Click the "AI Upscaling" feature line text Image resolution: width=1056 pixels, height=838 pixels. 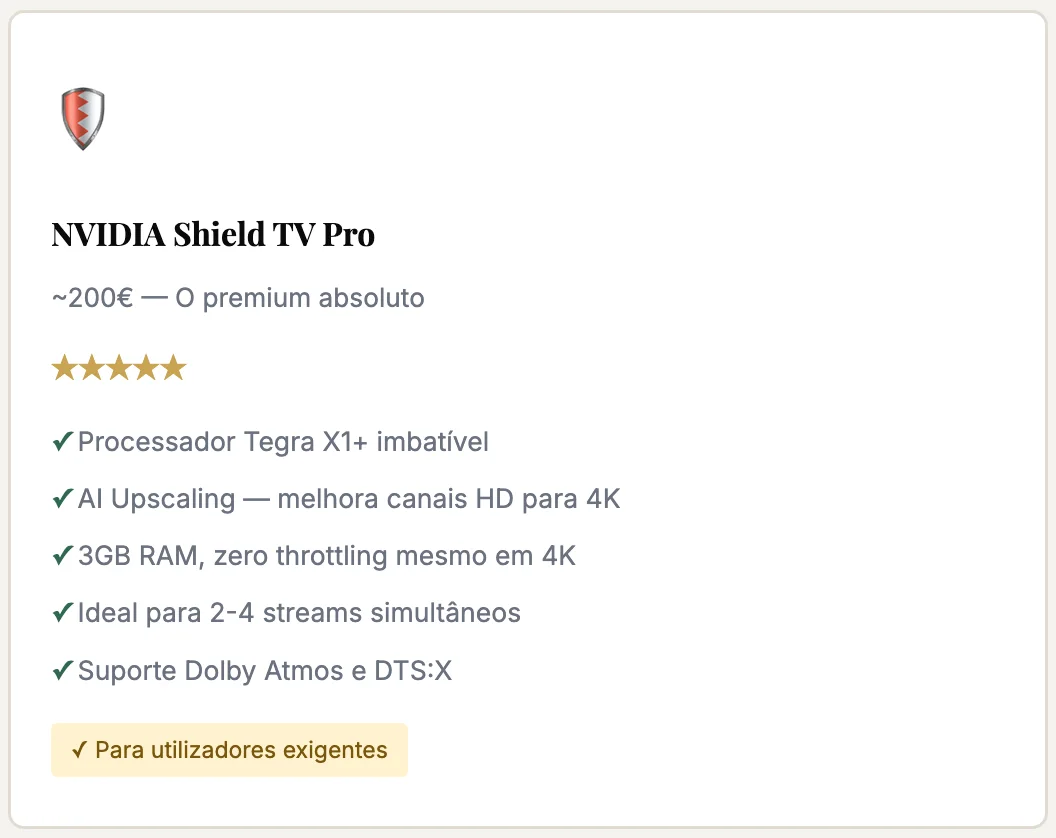pos(349,498)
